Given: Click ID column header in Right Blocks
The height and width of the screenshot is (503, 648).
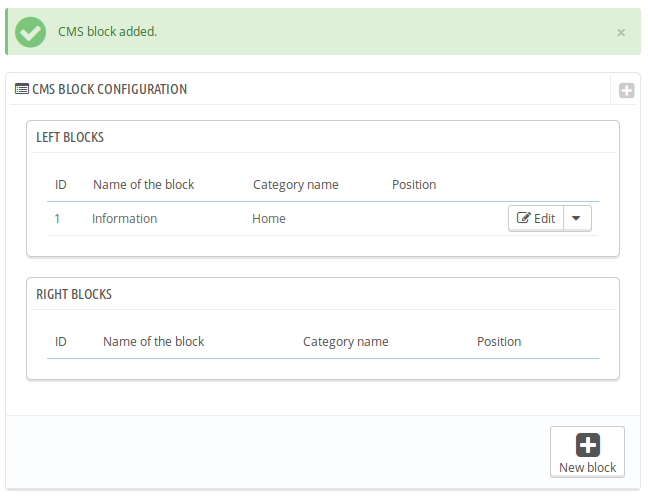Looking at the screenshot, I should (61, 341).
